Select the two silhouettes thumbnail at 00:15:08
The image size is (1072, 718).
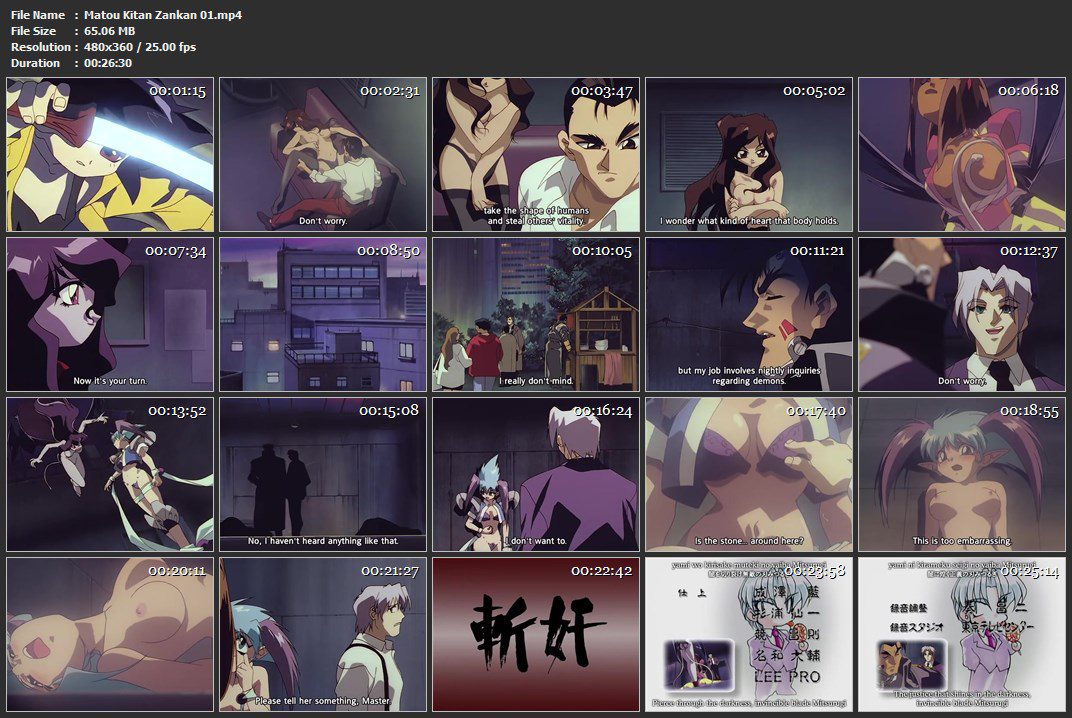323,475
